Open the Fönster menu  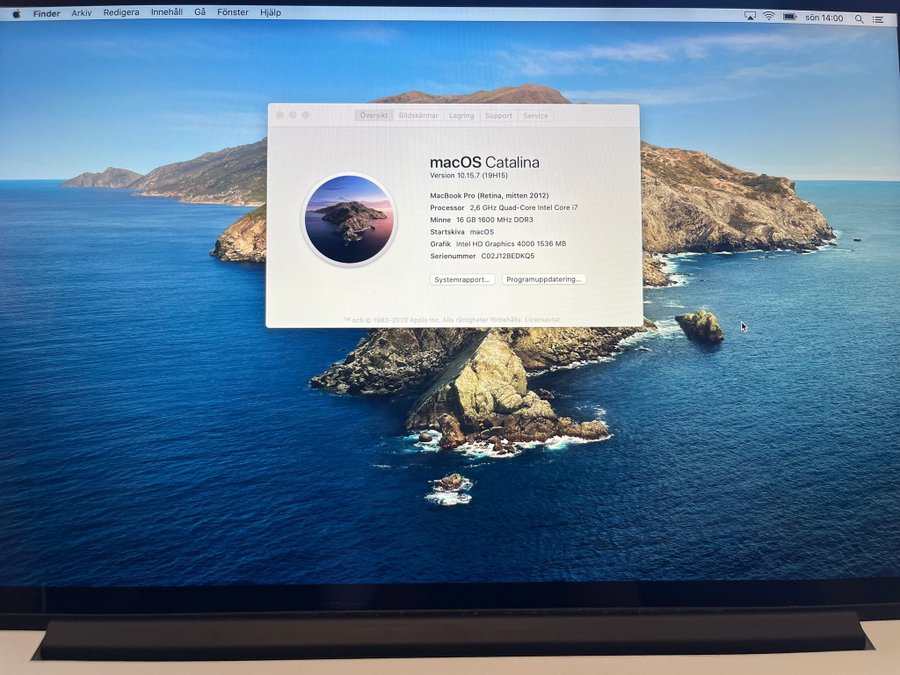[x=232, y=12]
